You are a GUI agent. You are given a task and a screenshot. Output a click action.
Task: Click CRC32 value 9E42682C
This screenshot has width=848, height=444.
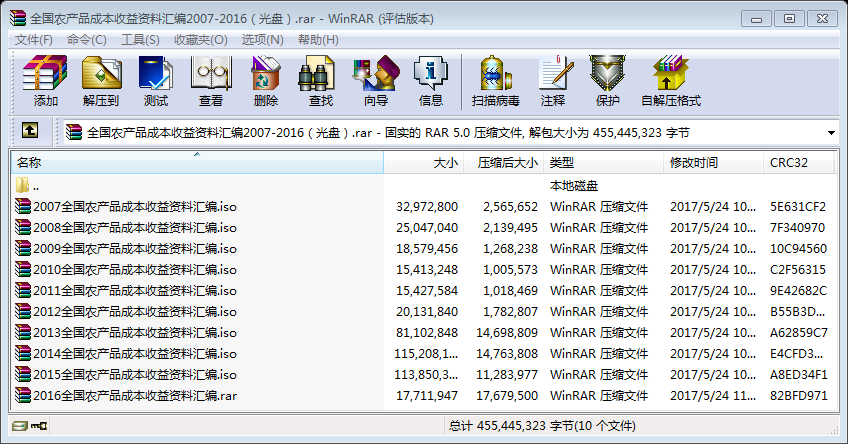click(x=798, y=290)
